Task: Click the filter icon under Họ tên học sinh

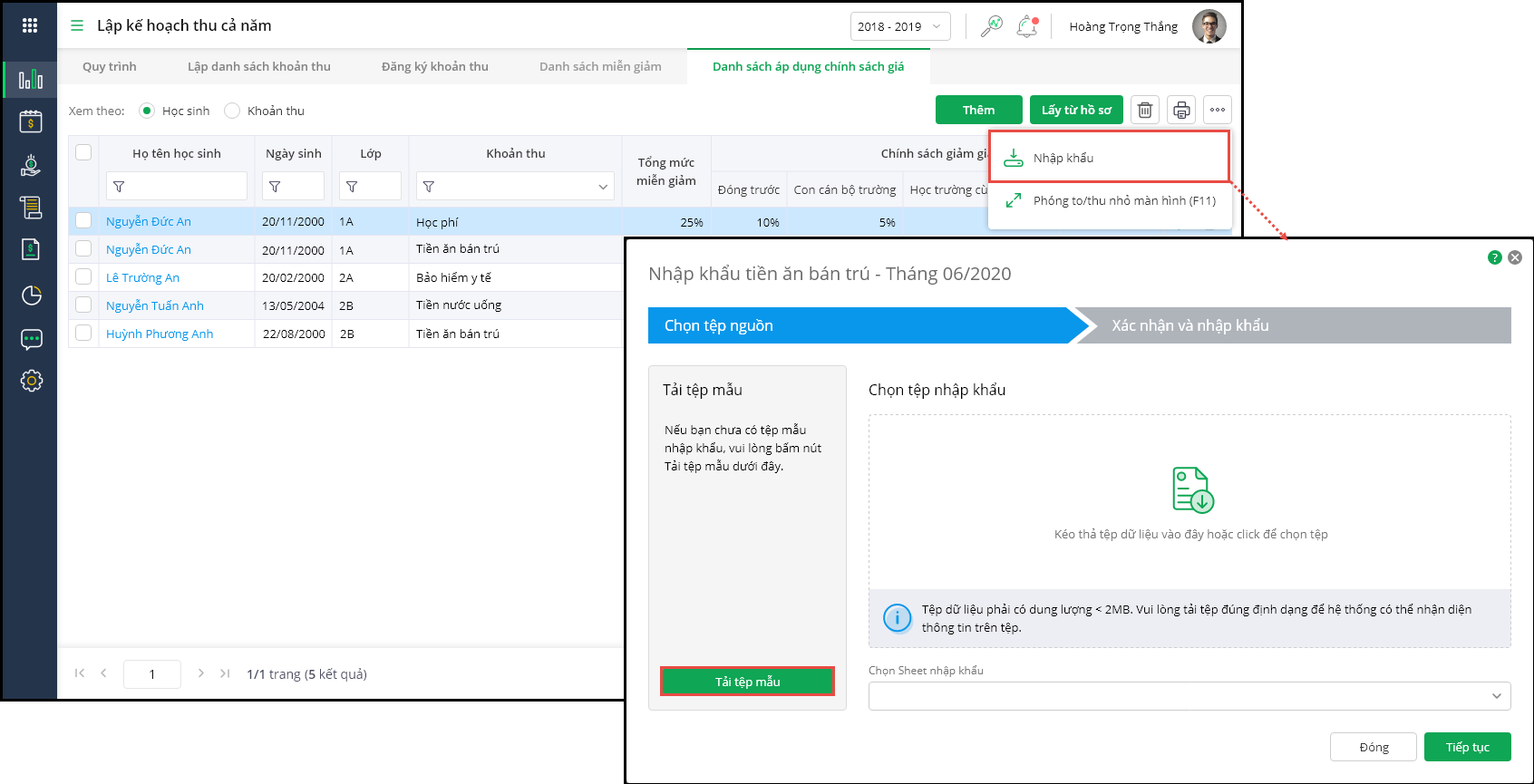Action: point(119,187)
